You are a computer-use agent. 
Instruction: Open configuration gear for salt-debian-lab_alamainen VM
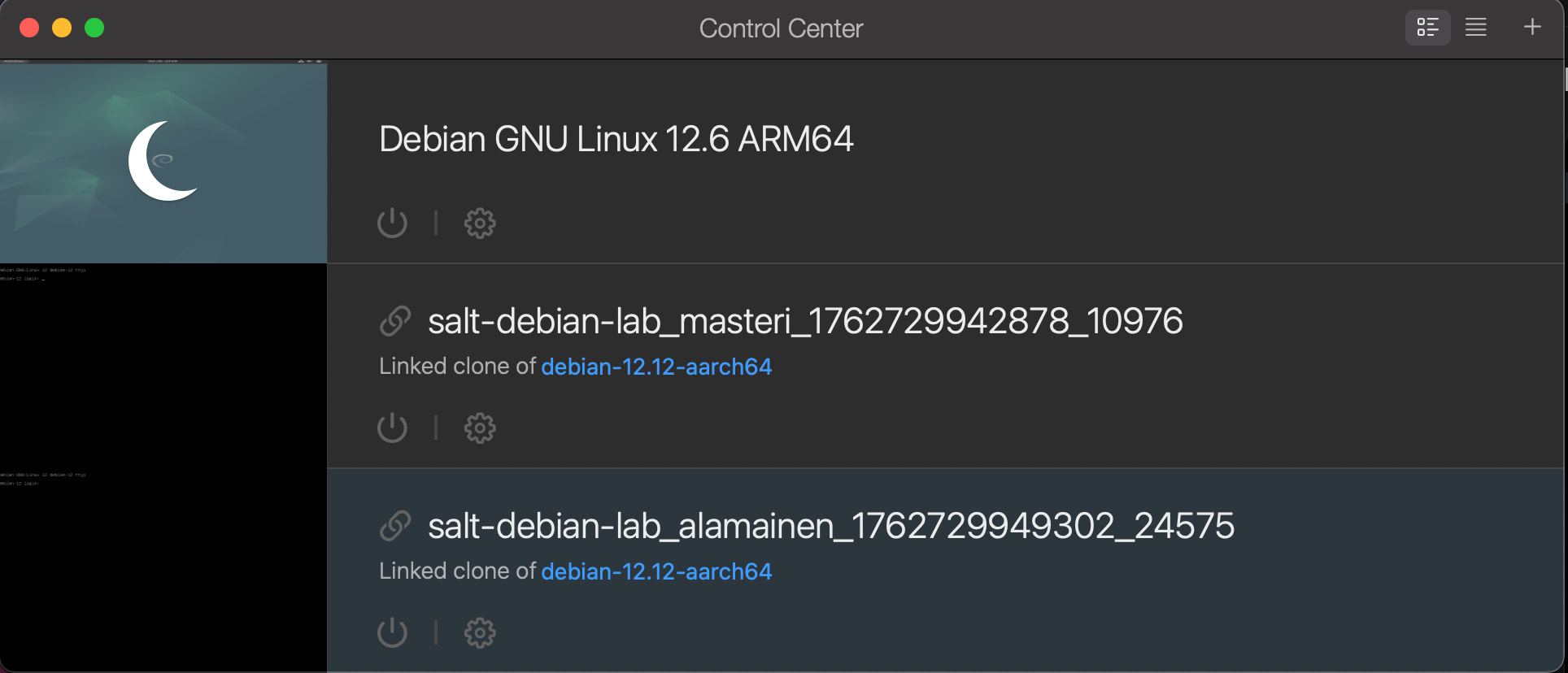tap(480, 632)
